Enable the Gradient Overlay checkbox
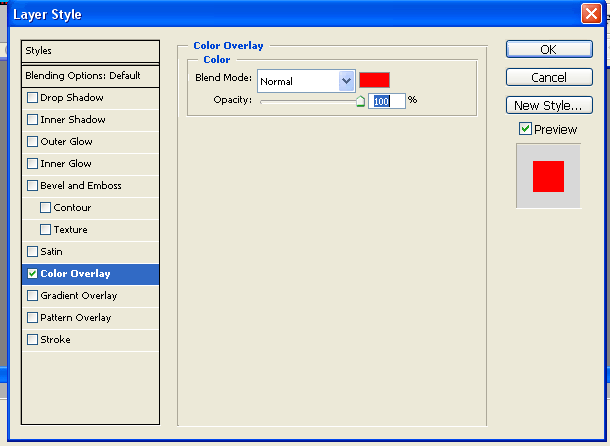 pos(32,295)
